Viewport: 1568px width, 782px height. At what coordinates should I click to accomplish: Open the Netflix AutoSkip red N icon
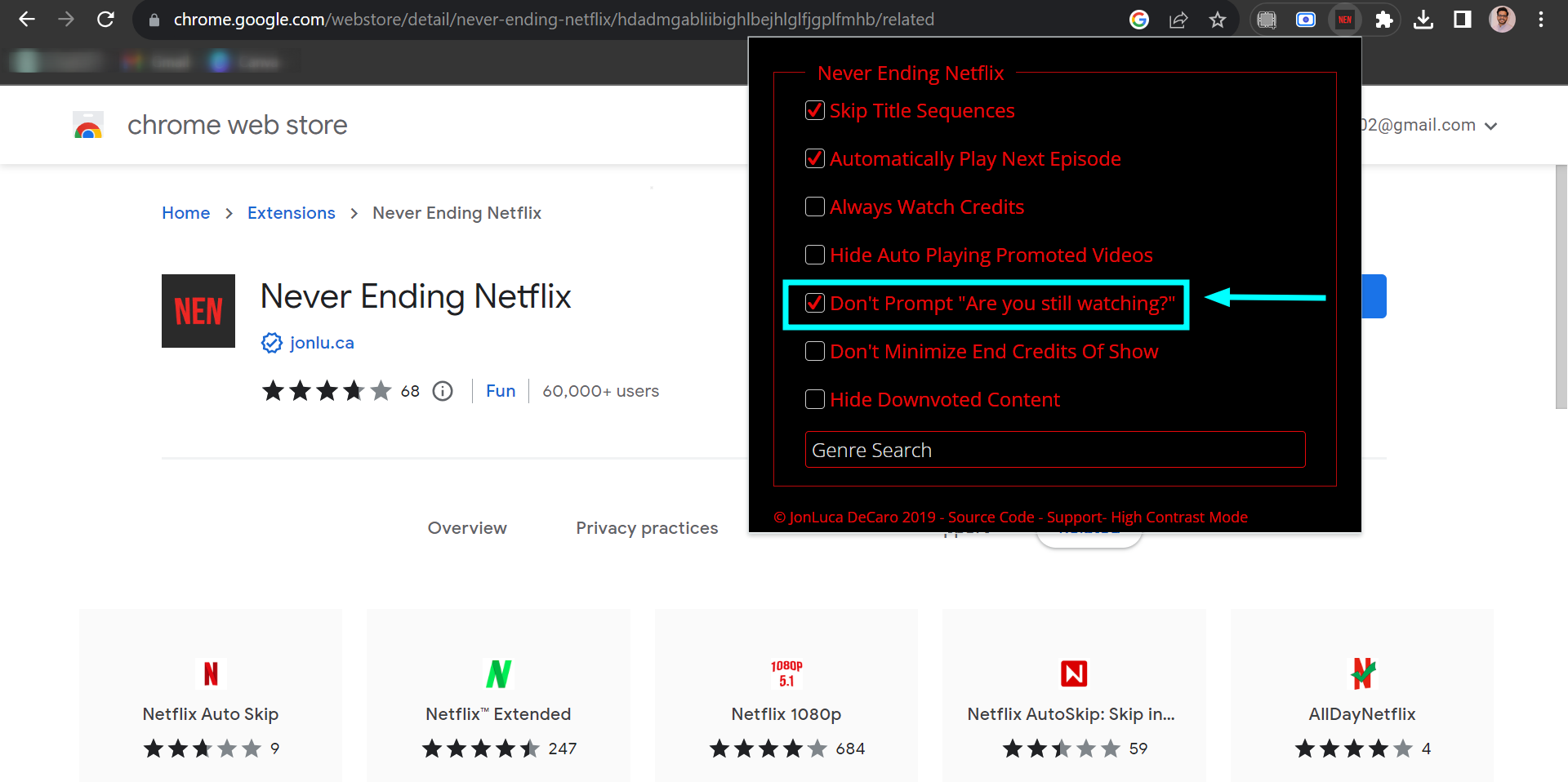tap(1074, 673)
